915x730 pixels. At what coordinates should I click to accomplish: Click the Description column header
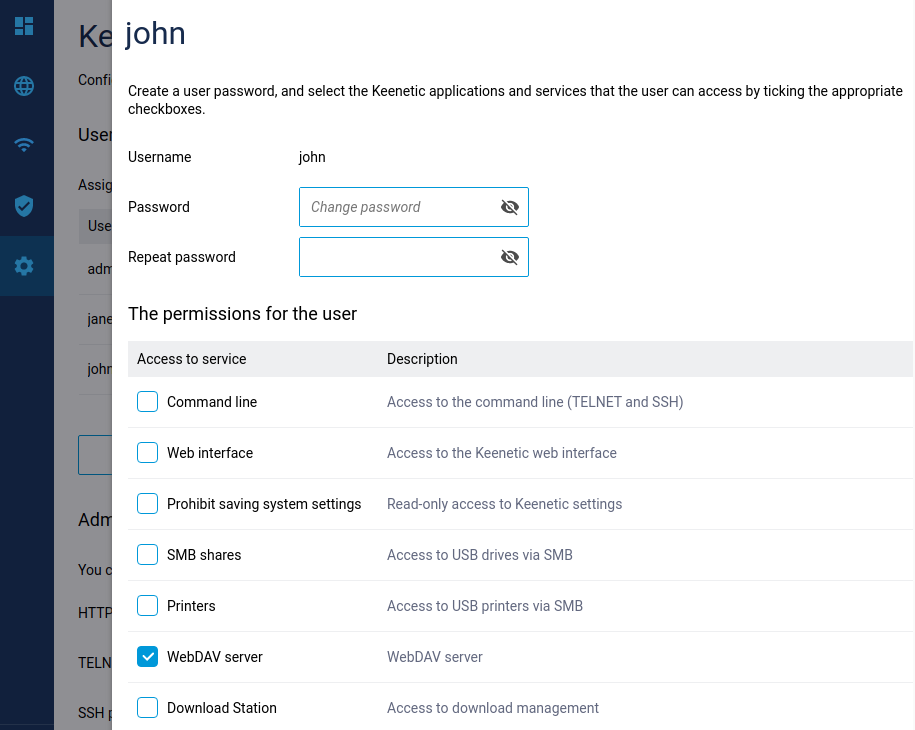pyautogui.click(x=422, y=359)
